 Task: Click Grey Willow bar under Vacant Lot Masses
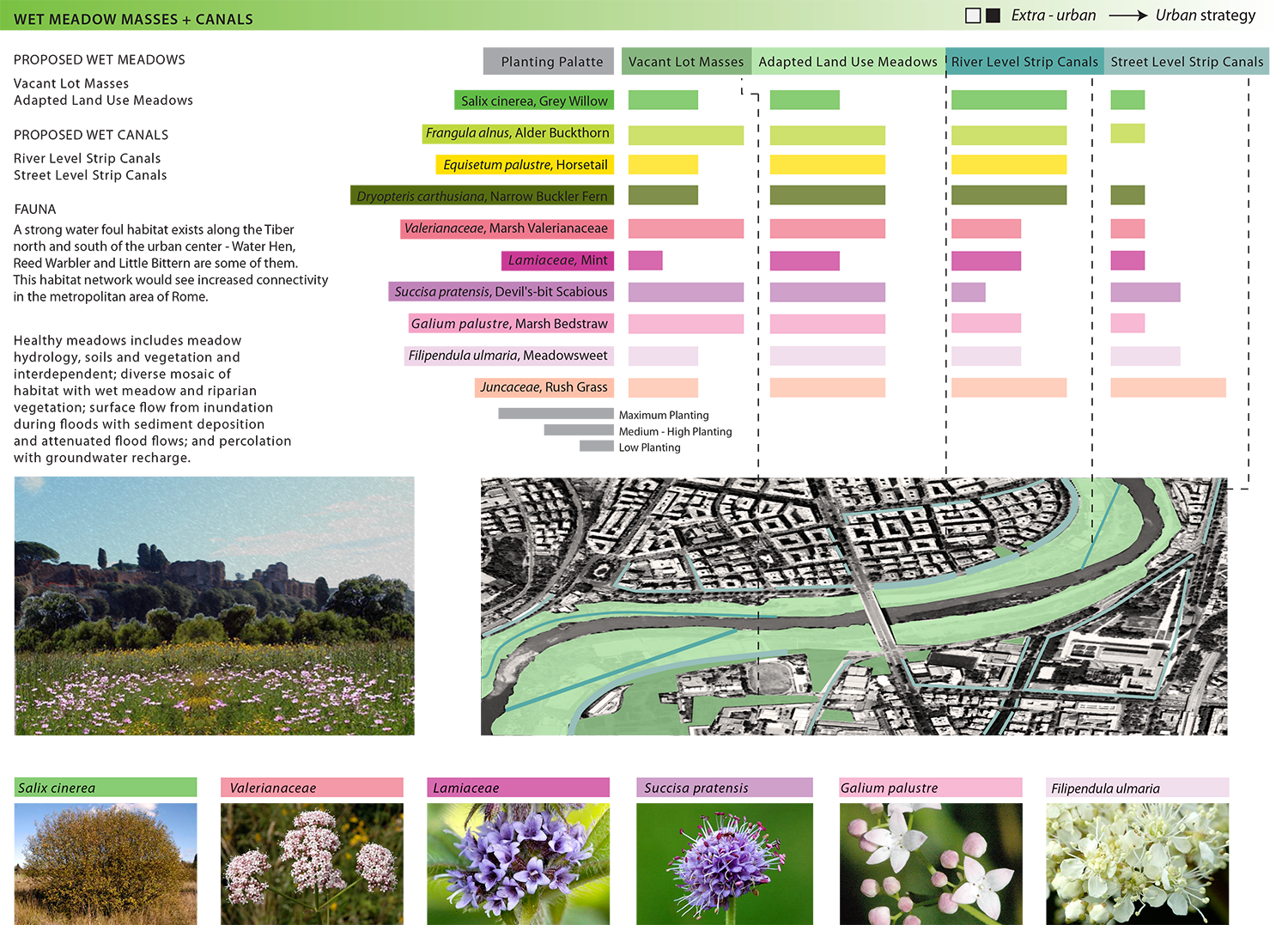663,100
